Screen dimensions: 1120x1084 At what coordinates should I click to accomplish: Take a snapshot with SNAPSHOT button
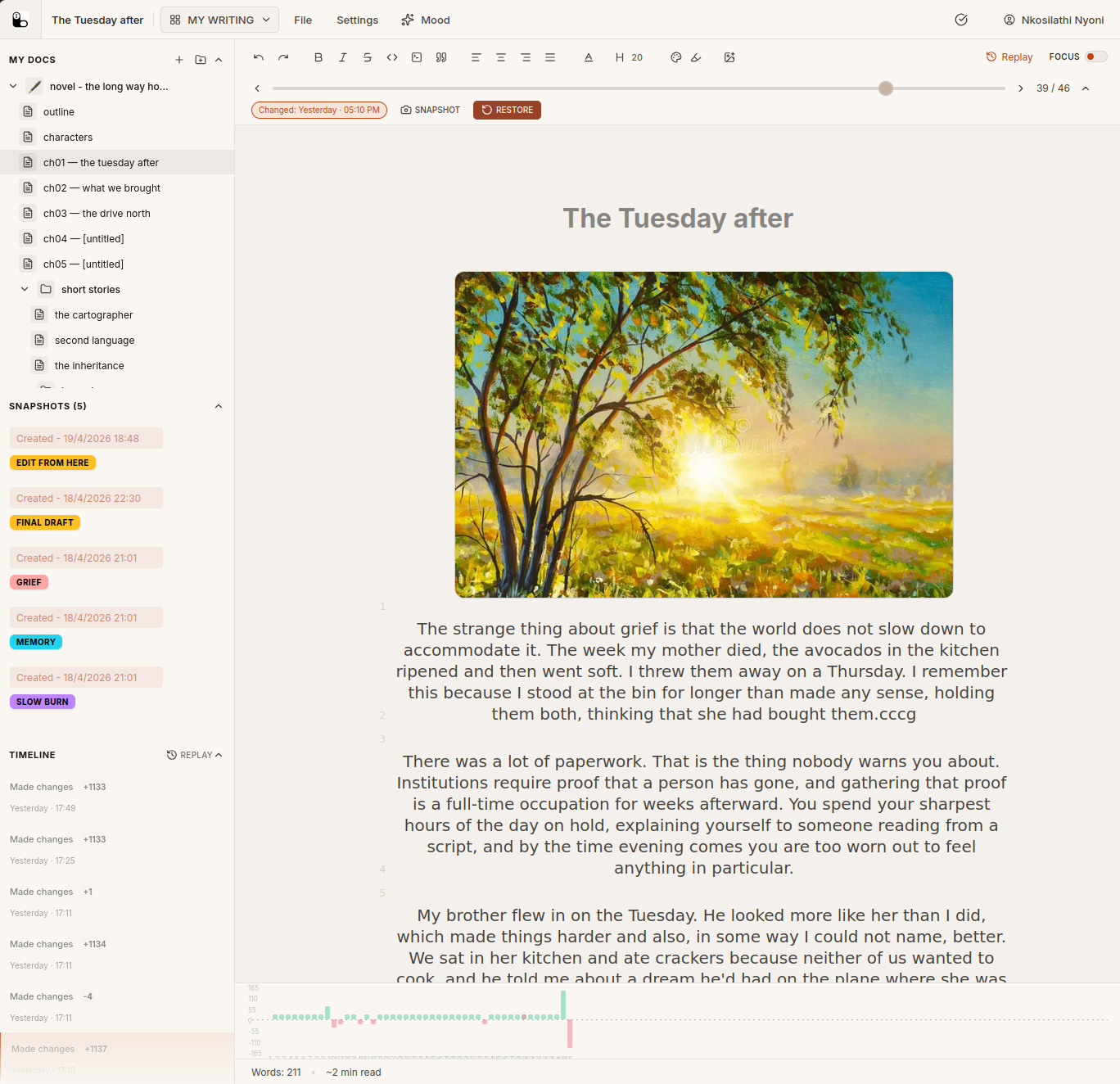tap(431, 110)
